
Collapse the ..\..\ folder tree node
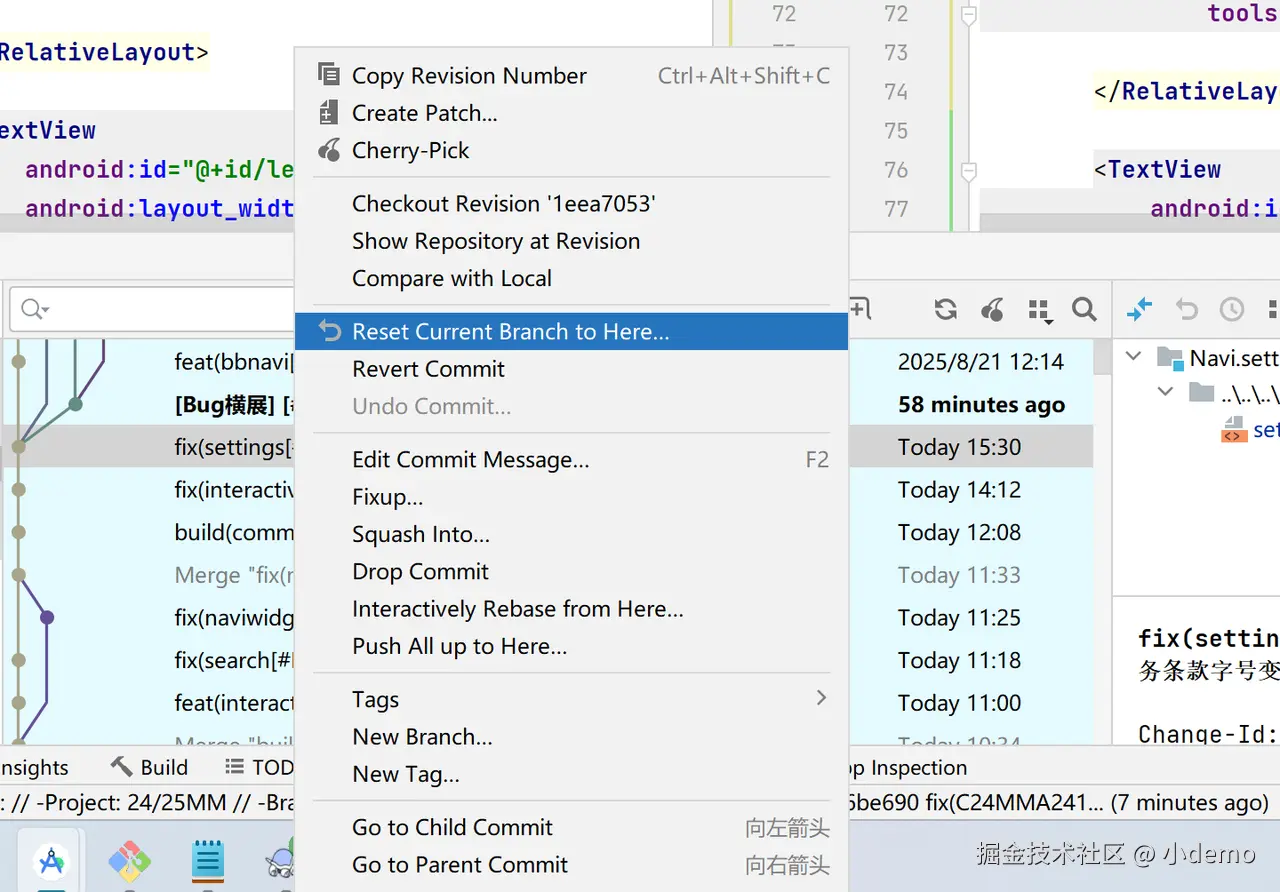[1166, 392]
